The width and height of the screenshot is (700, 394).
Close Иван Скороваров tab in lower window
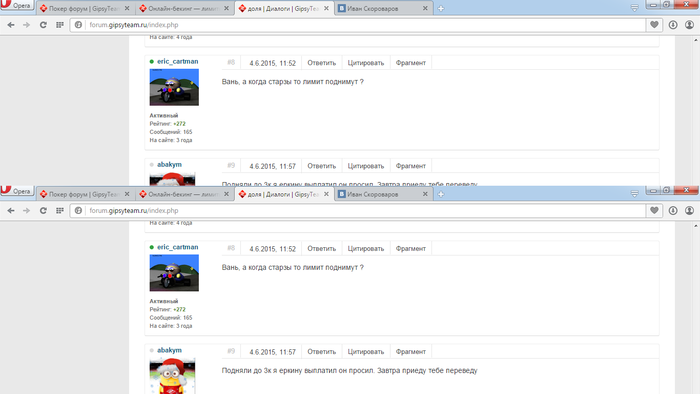coord(425,194)
